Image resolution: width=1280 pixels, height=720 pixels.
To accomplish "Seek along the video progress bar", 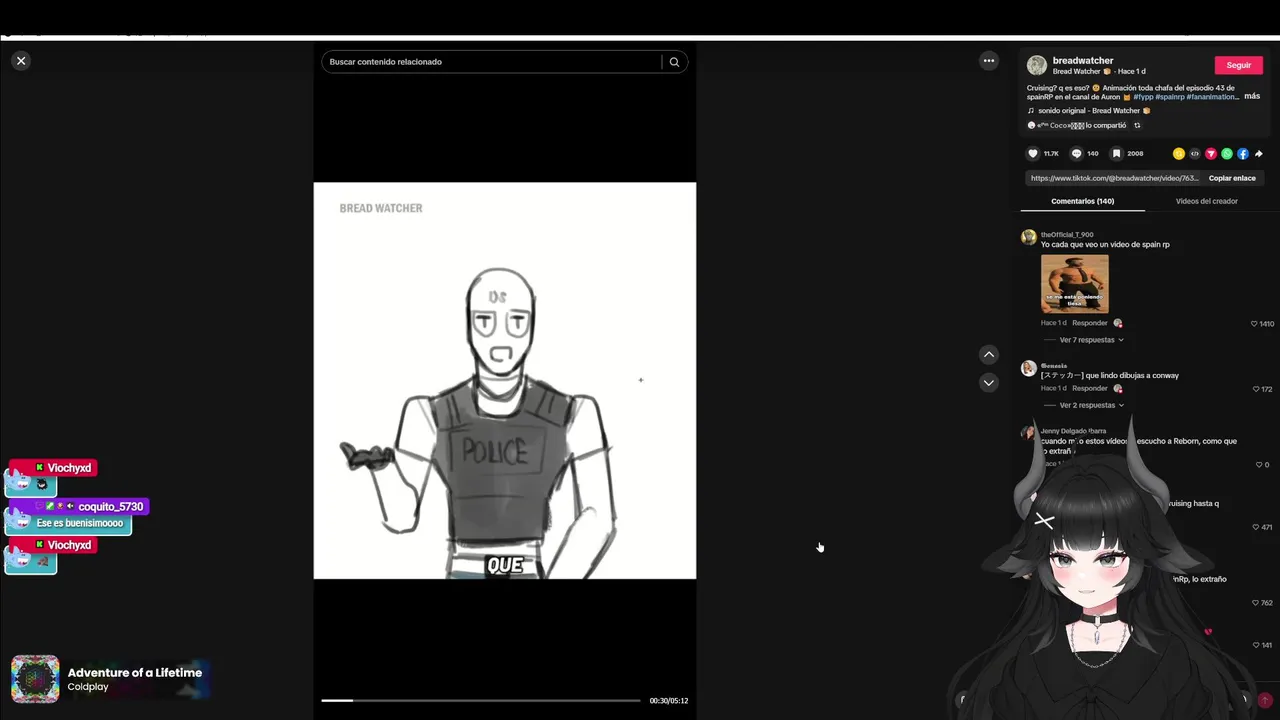I will 480,700.
